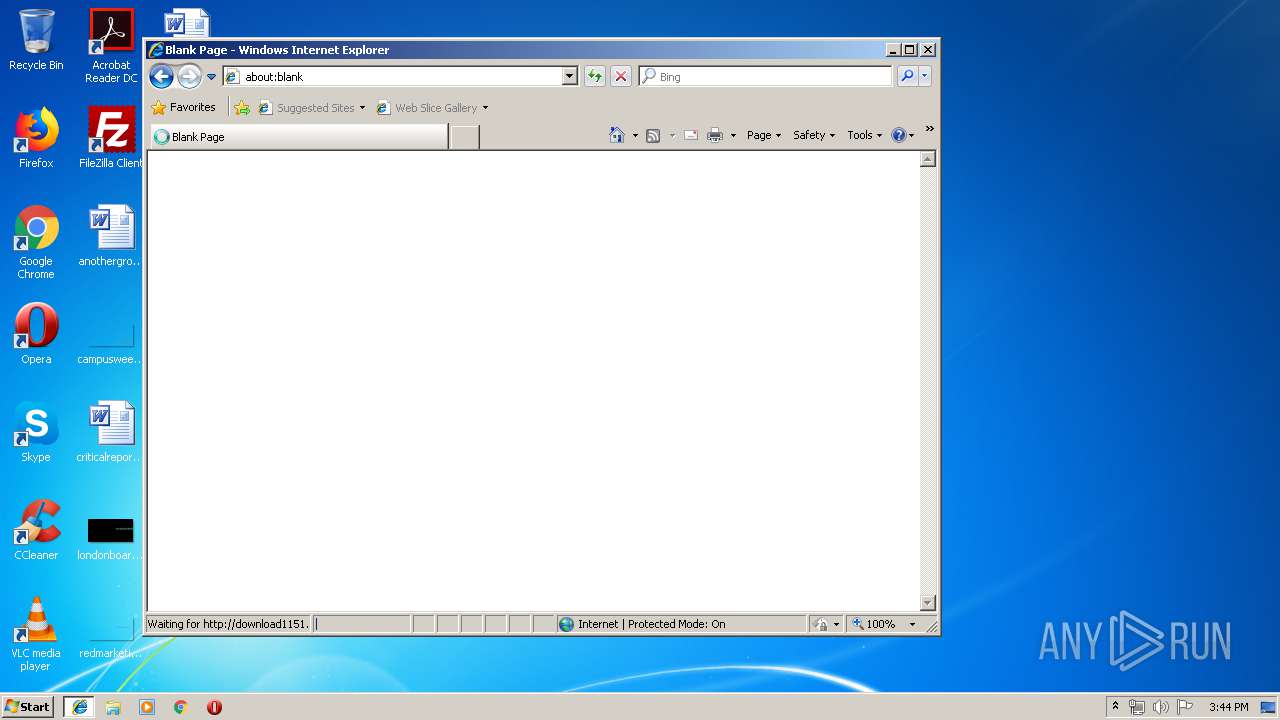This screenshot has height=720, width=1280.
Task: Open the Safety menu
Action: [814, 135]
